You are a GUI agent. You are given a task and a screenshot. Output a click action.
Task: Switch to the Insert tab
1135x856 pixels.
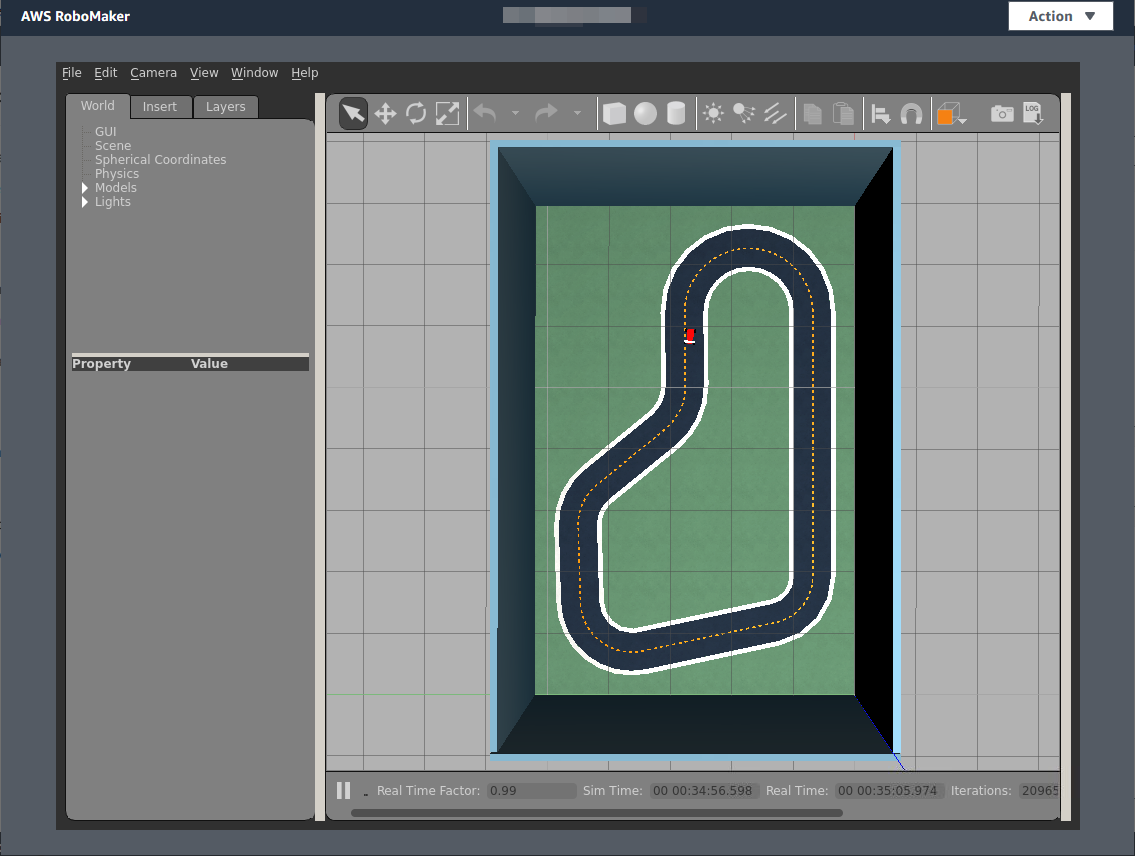(x=161, y=106)
